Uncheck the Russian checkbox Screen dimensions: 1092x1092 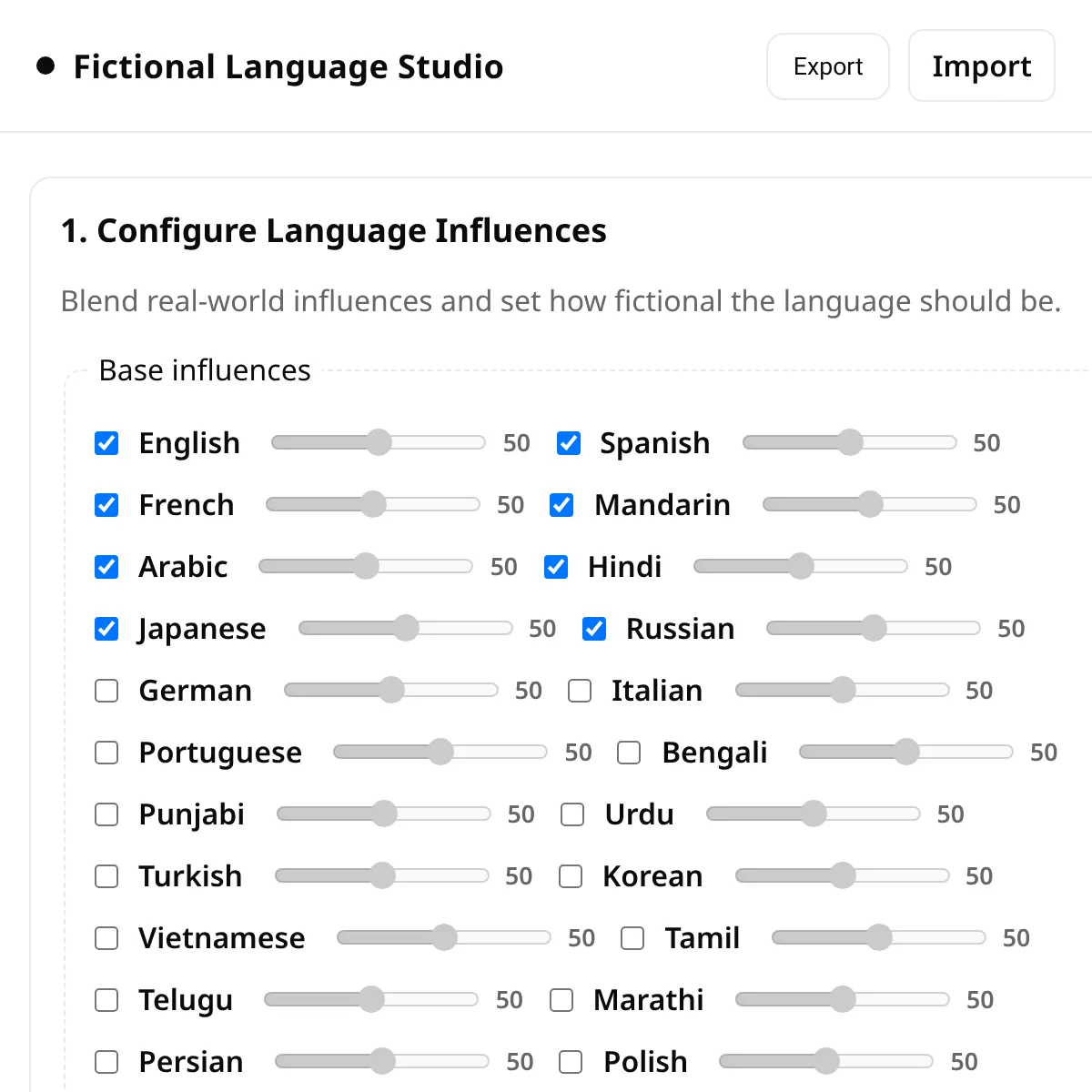tap(594, 629)
